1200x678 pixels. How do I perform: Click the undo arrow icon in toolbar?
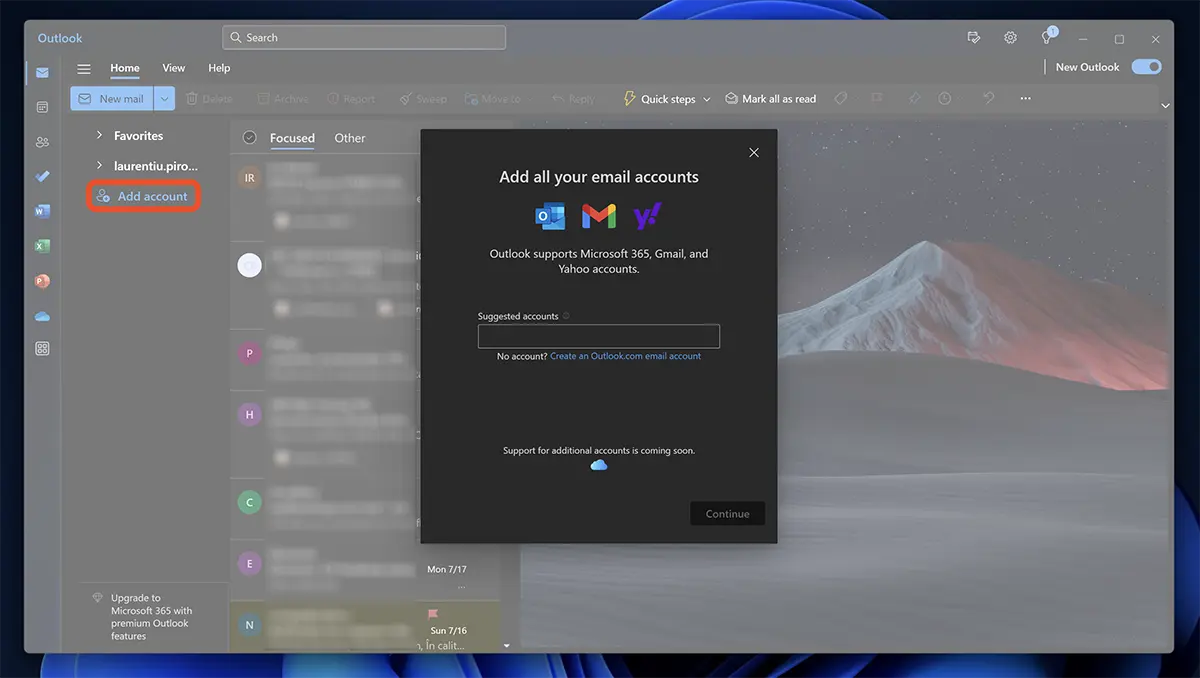[989, 98]
